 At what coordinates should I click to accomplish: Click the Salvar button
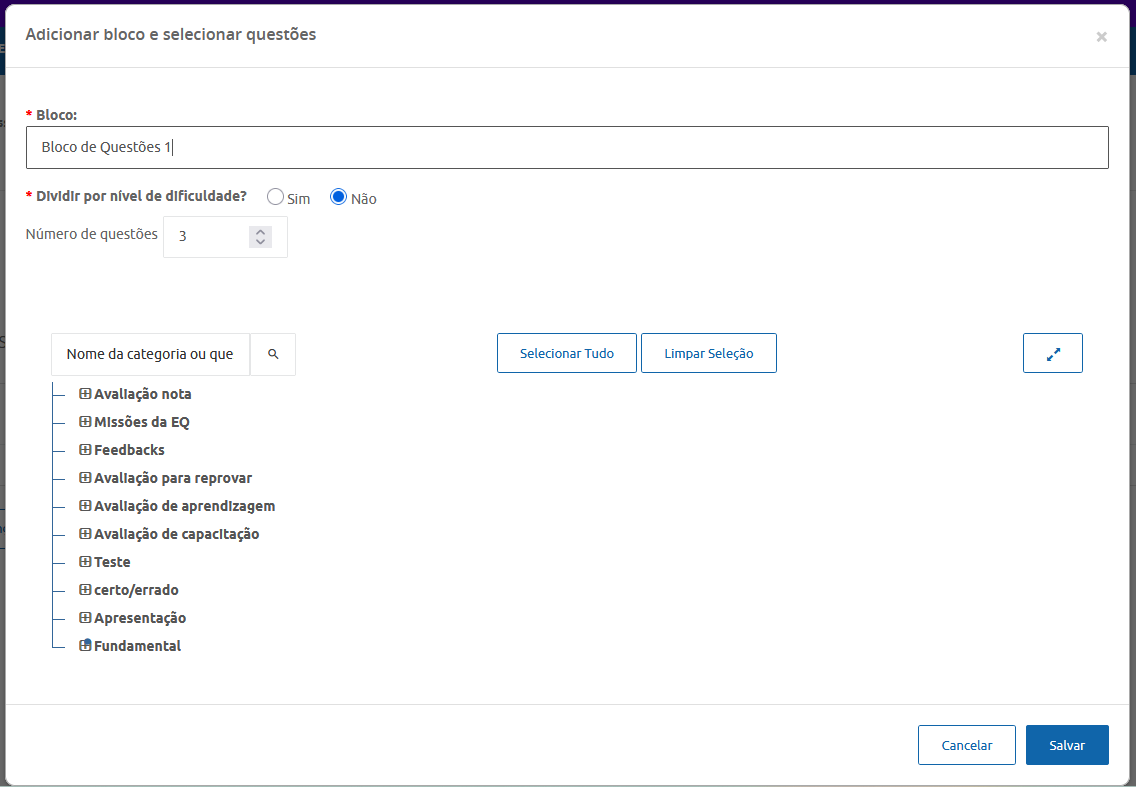tap(1066, 745)
